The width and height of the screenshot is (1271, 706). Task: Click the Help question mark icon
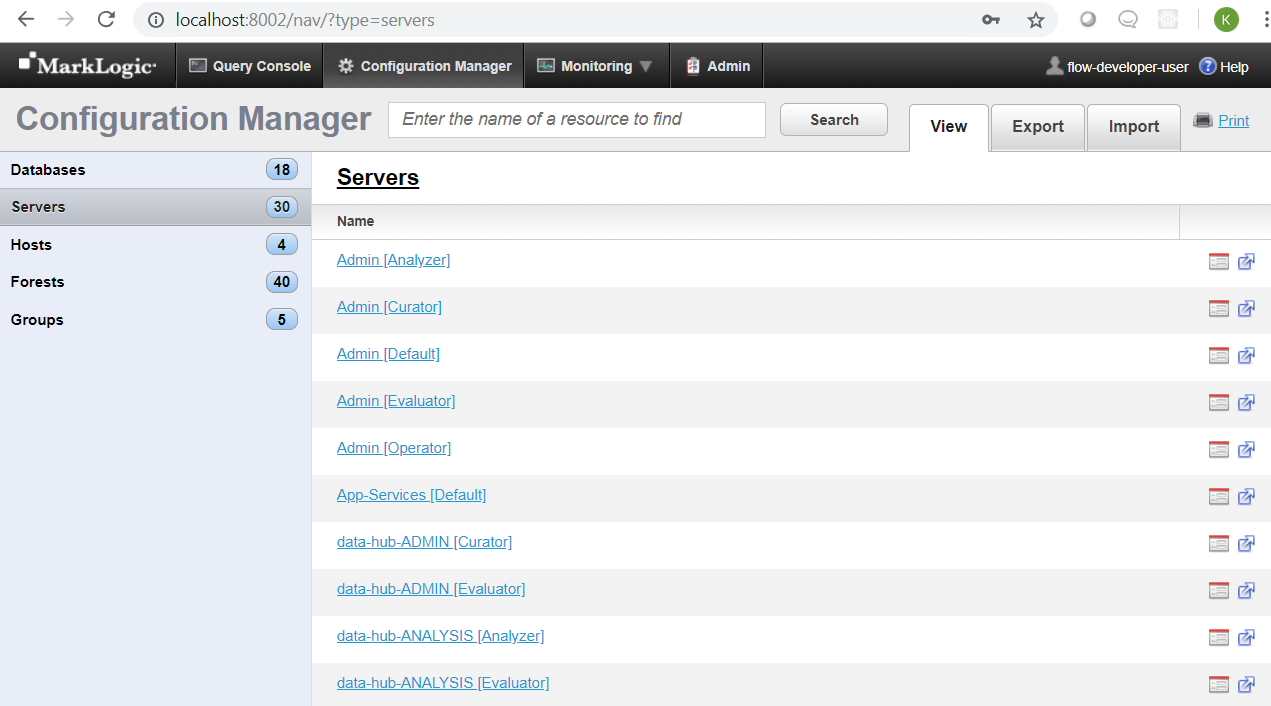(1207, 67)
